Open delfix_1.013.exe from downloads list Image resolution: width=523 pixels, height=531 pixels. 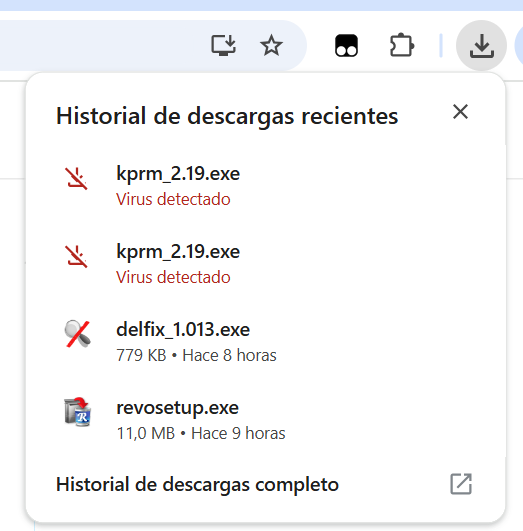[265, 342]
